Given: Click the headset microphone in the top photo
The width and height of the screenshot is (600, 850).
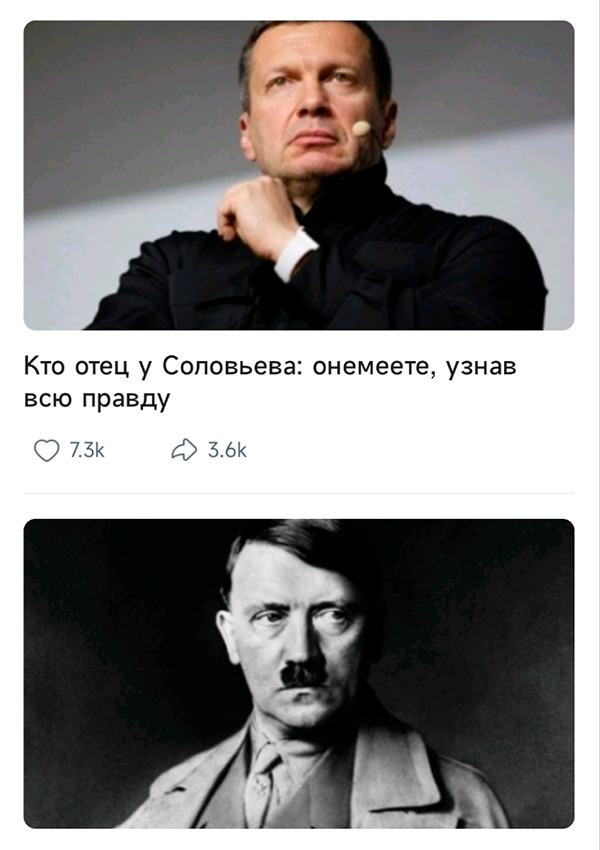Looking at the screenshot, I should tap(362, 128).
